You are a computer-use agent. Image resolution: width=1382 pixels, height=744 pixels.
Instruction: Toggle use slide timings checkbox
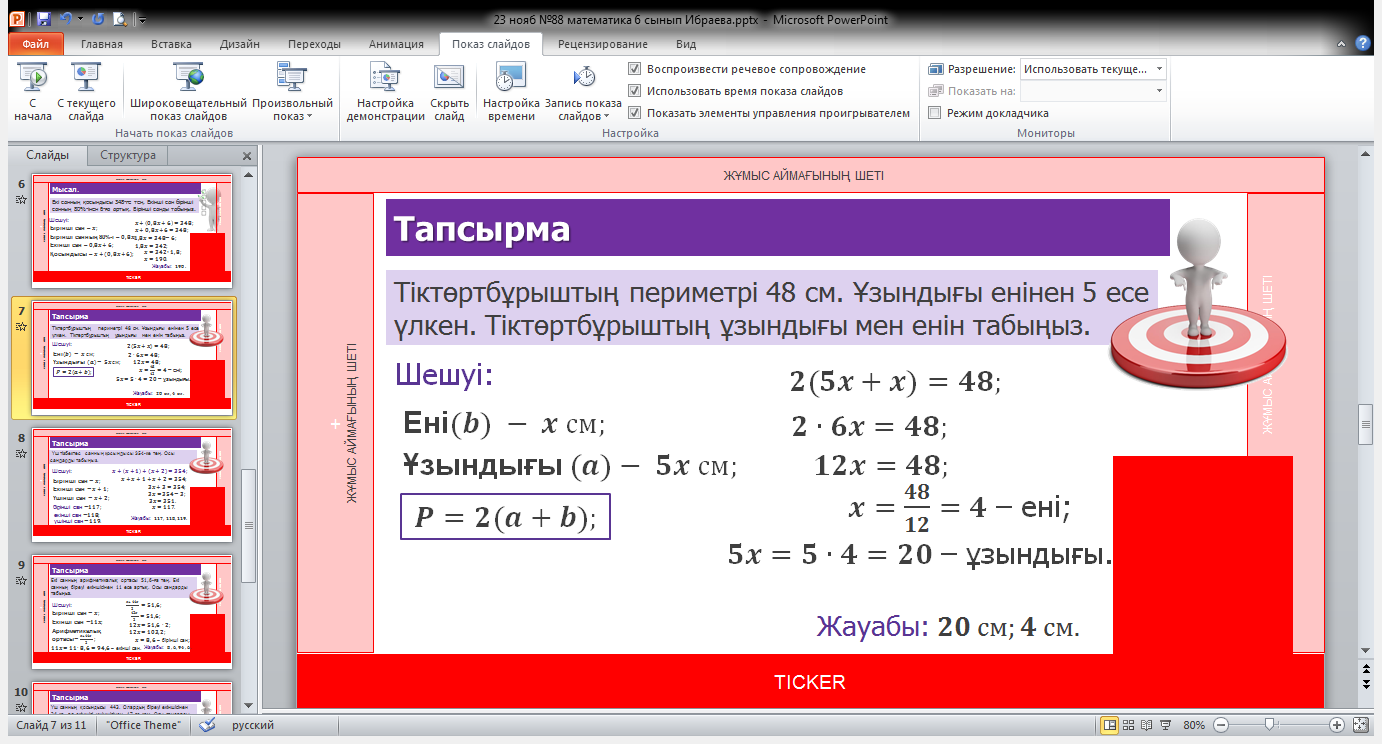634,91
